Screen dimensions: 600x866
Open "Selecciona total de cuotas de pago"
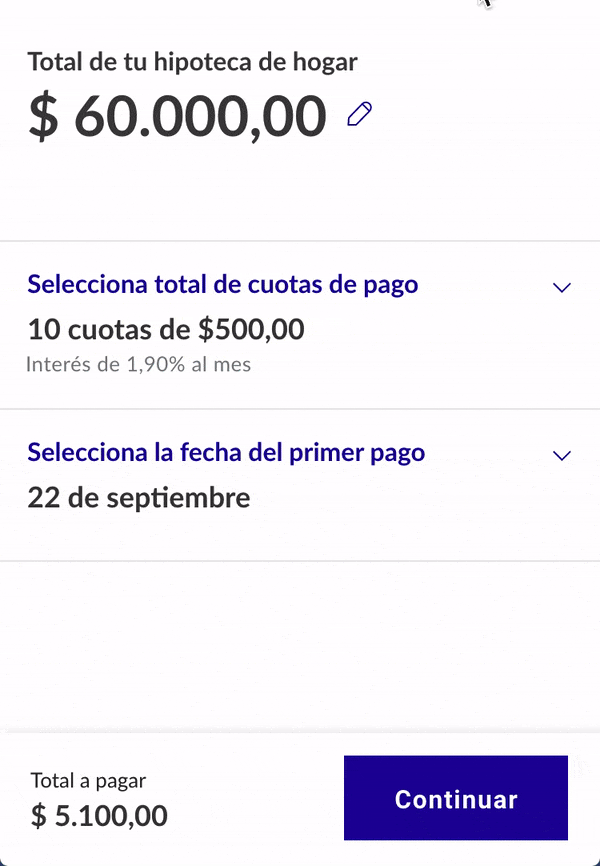[x=222, y=284]
